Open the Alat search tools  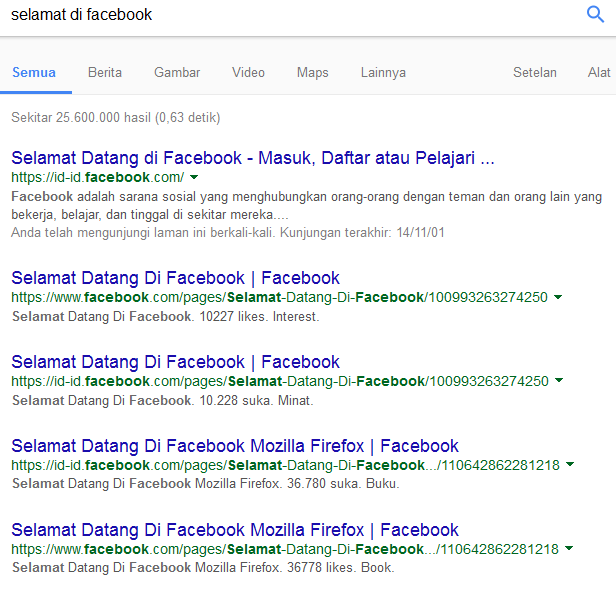(599, 73)
